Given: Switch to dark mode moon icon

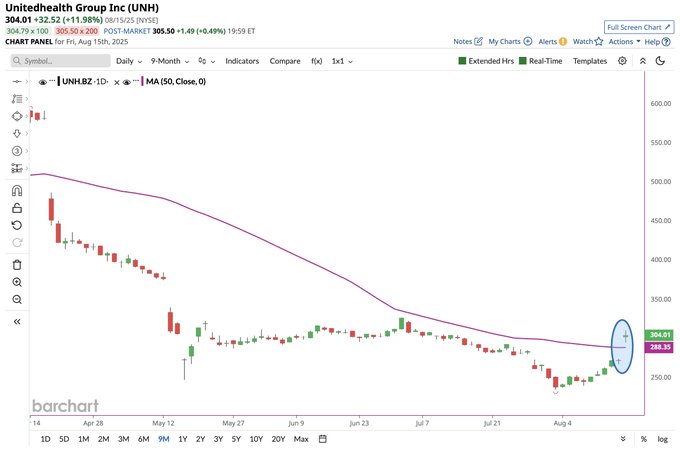Looking at the screenshot, I should click(660, 61).
